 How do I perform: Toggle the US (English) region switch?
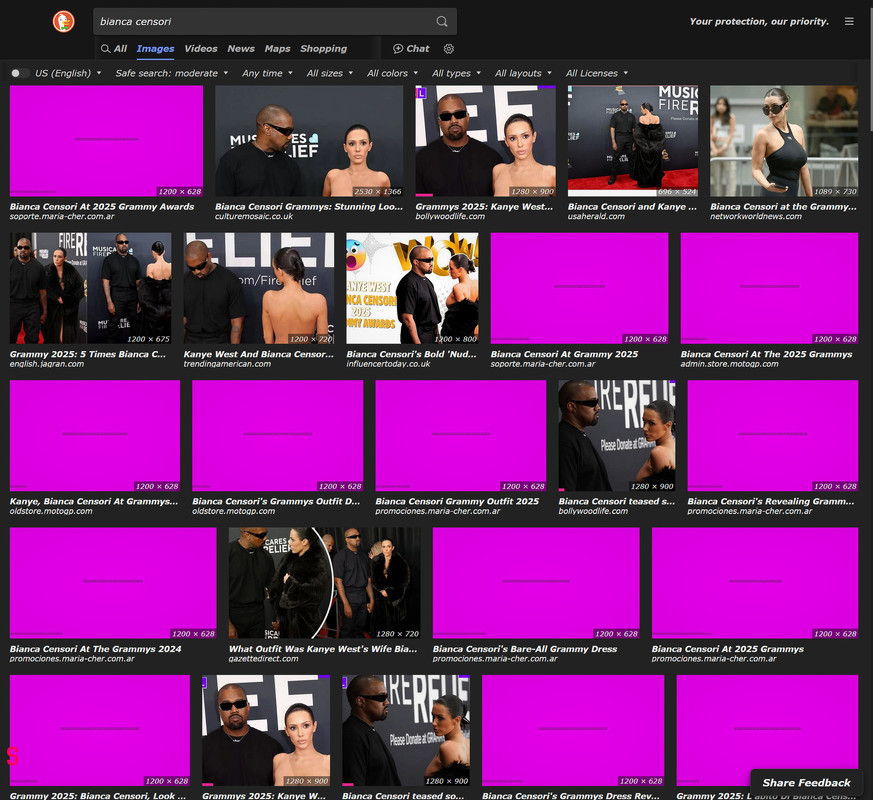pos(20,73)
